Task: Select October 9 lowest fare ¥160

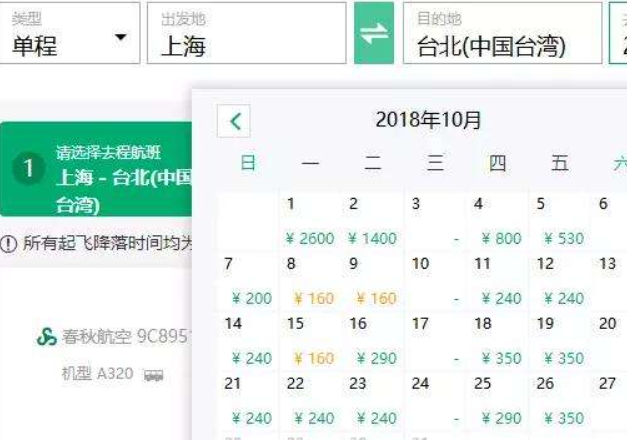Action: click(x=373, y=282)
